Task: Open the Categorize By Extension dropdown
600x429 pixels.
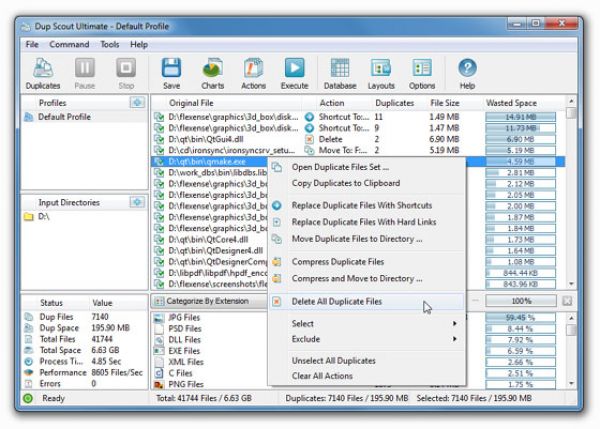Action: click(208, 300)
